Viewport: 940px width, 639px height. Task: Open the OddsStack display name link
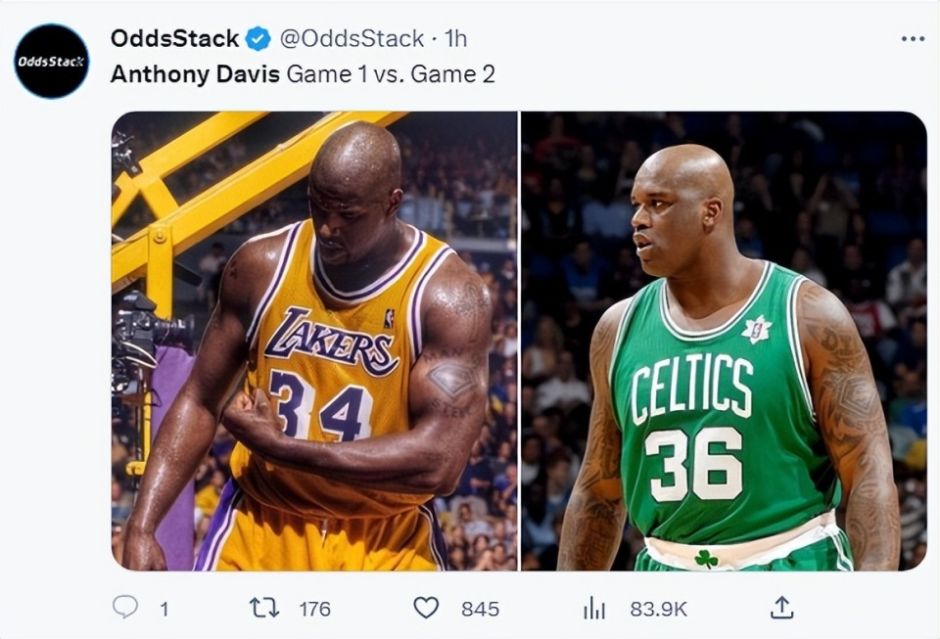click(175, 39)
